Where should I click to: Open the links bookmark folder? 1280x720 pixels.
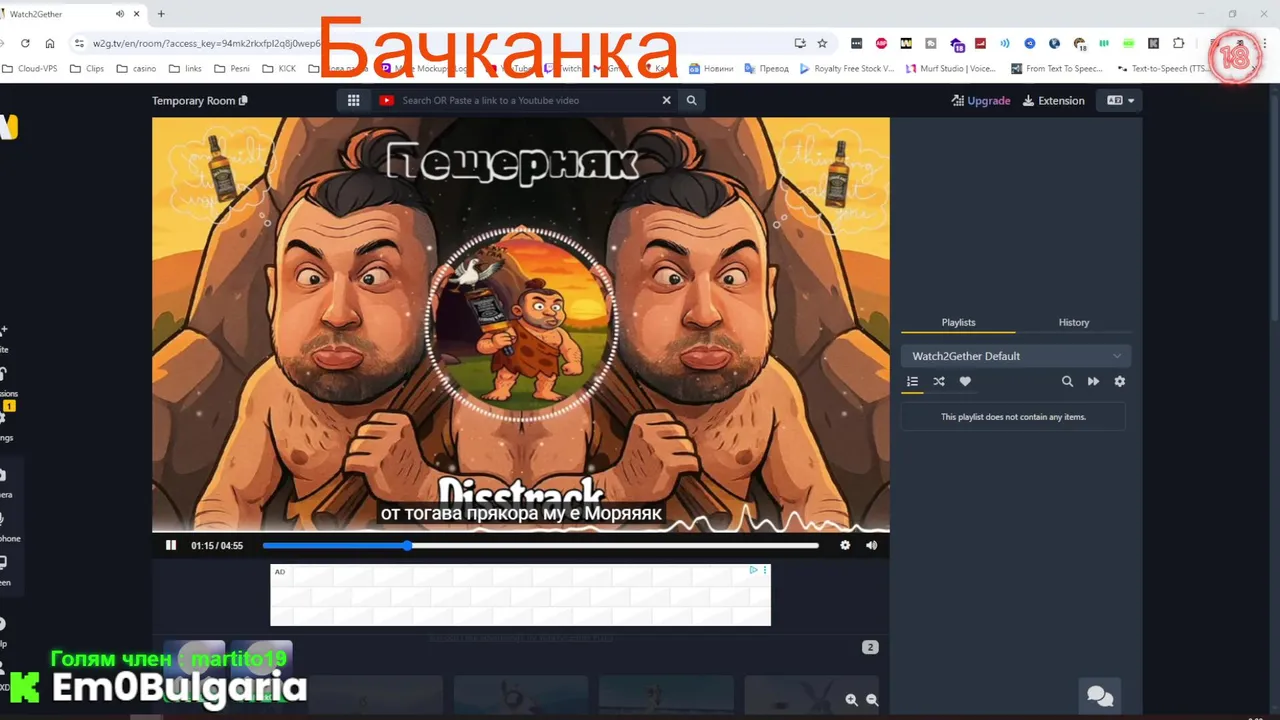[x=185, y=69]
